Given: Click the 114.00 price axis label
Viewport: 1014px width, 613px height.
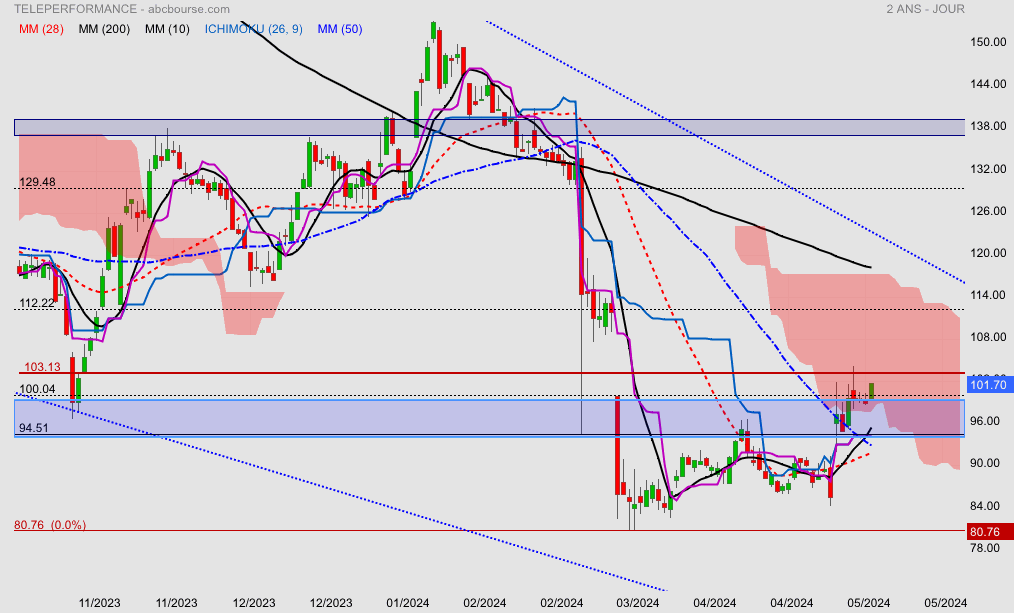Looking at the screenshot, I should [988, 295].
